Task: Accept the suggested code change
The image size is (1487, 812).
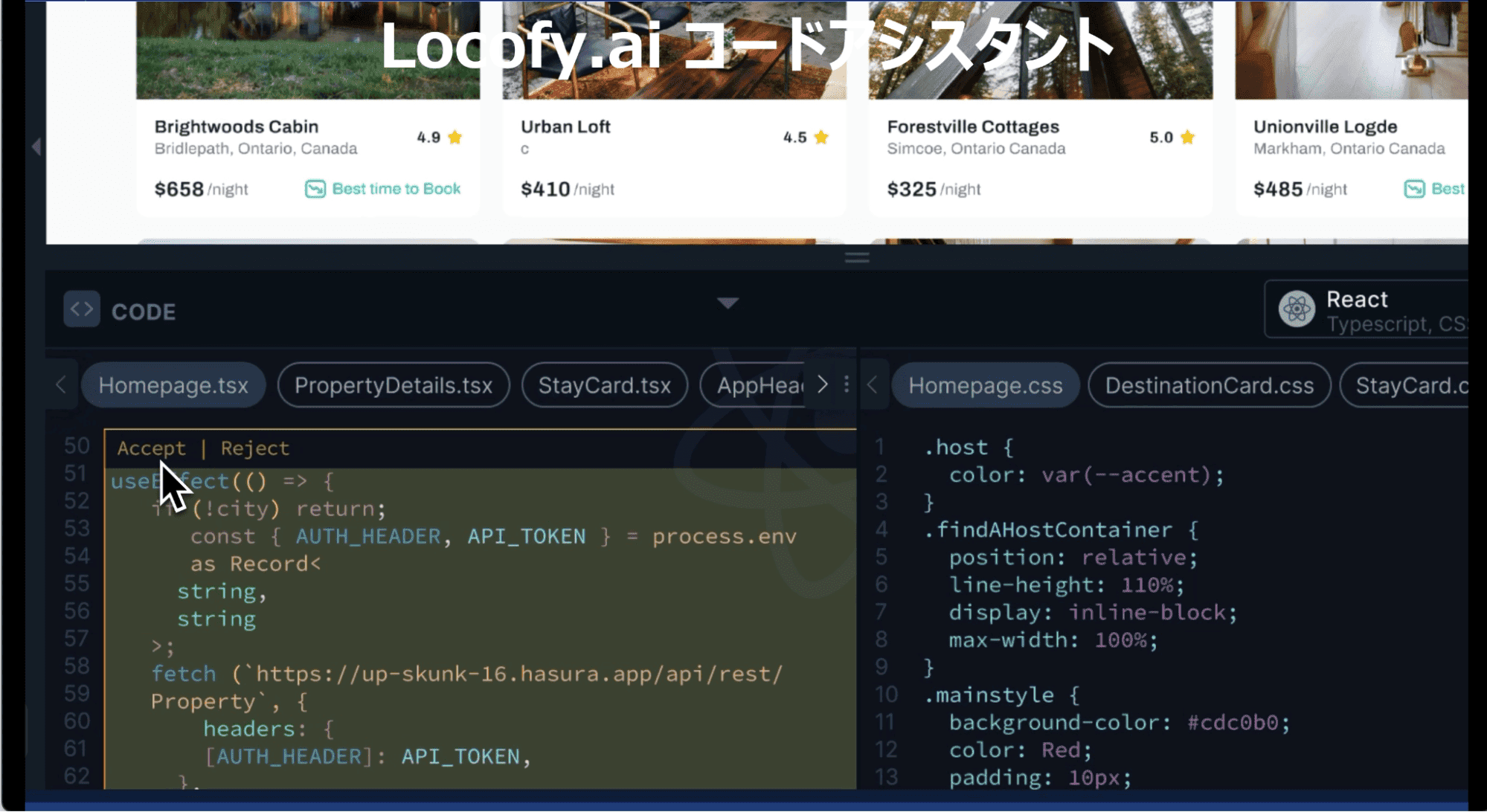Action: (x=151, y=448)
